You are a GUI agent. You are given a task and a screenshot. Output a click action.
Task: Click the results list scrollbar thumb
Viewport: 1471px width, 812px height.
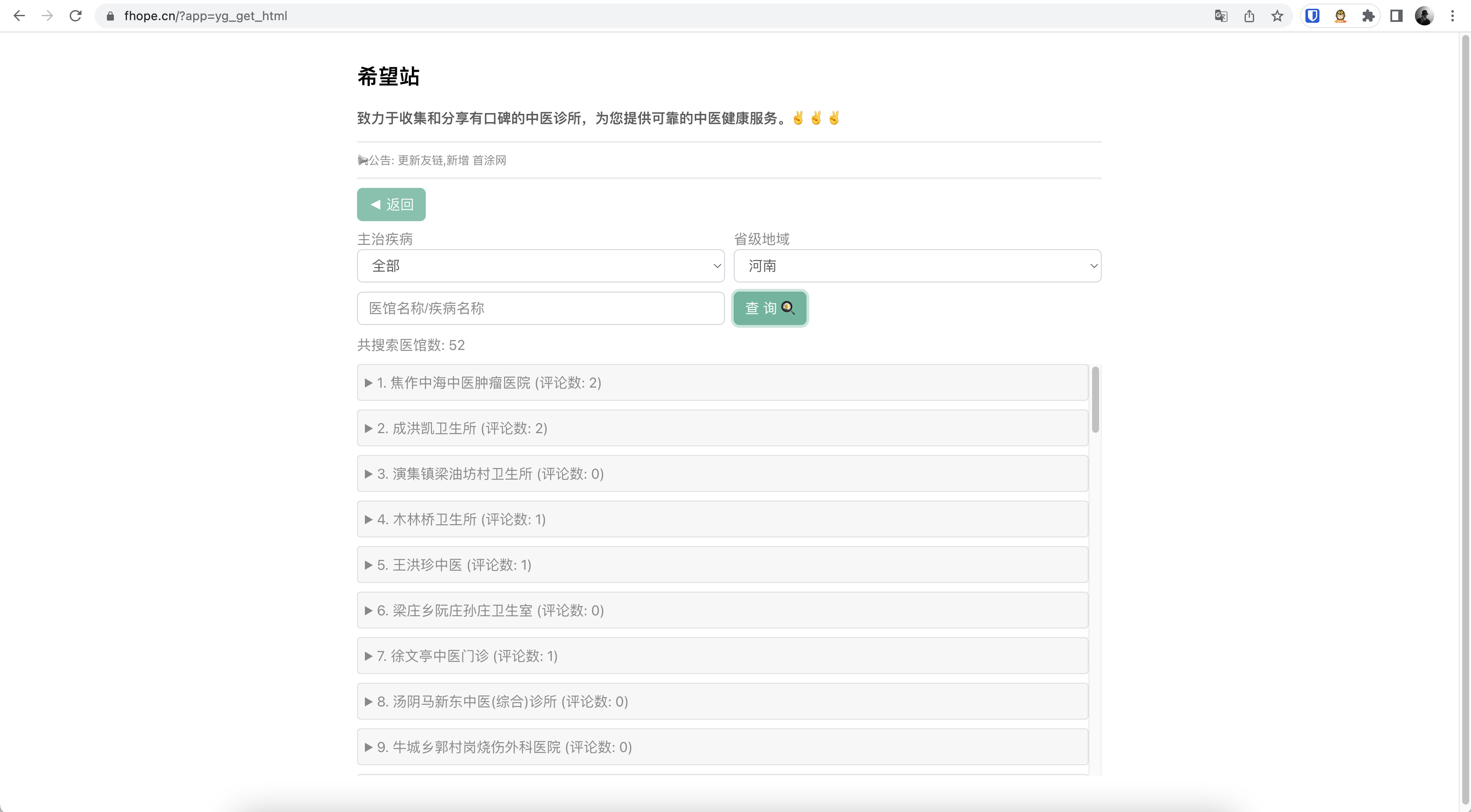click(1095, 400)
